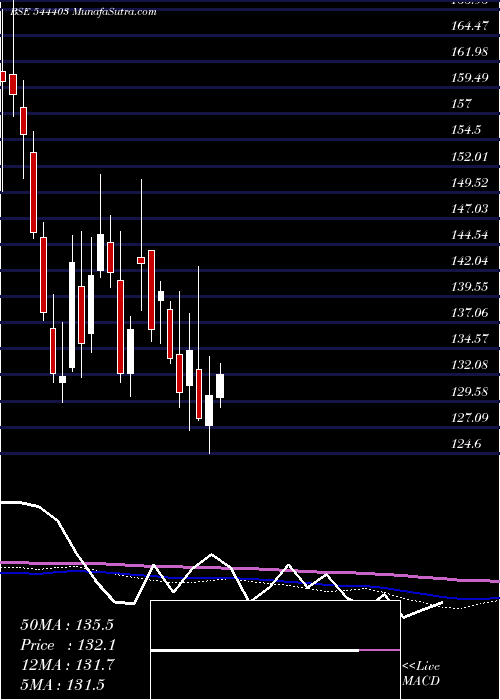The image size is (500, 700).
Task: Click the <<Live MACD label
Action: click(x=421, y=674)
